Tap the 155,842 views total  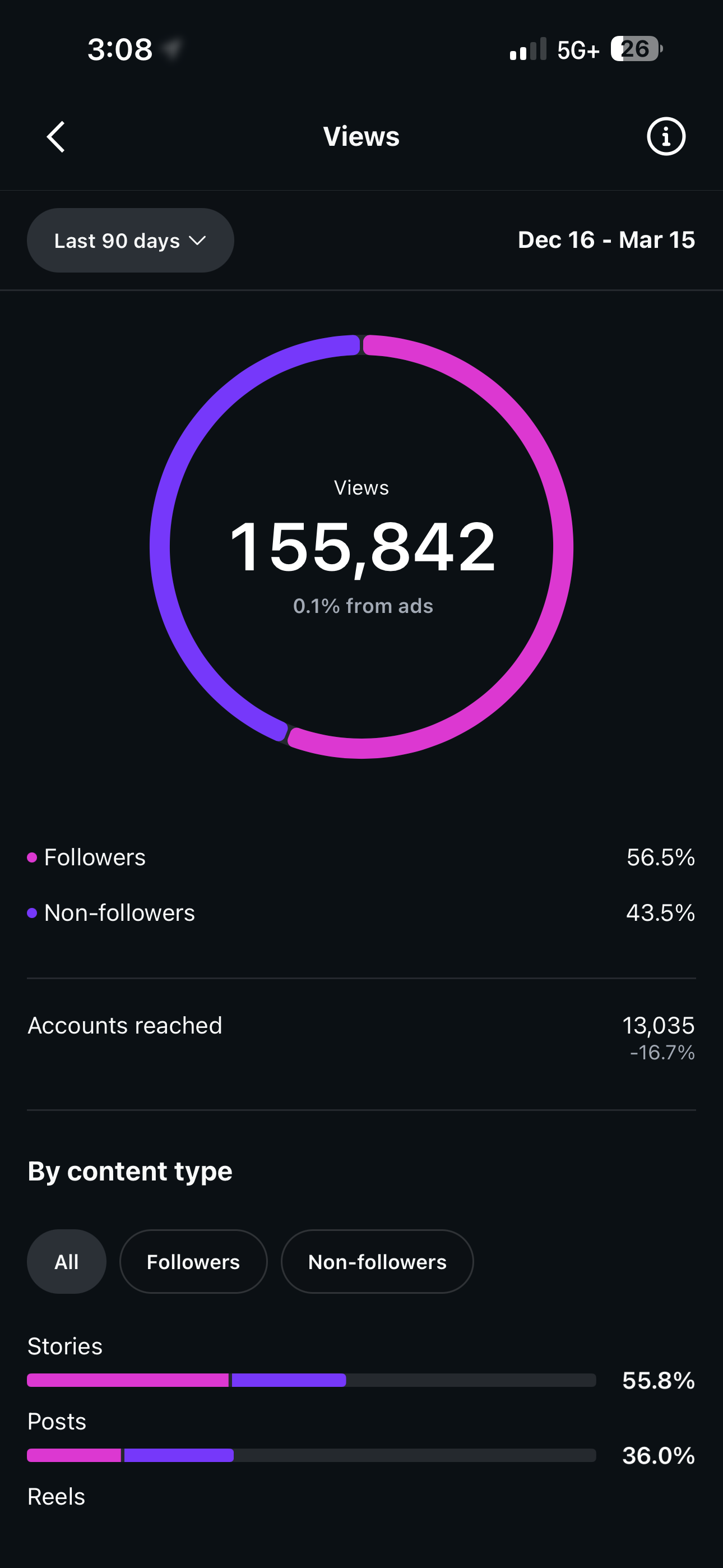(363, 547)
